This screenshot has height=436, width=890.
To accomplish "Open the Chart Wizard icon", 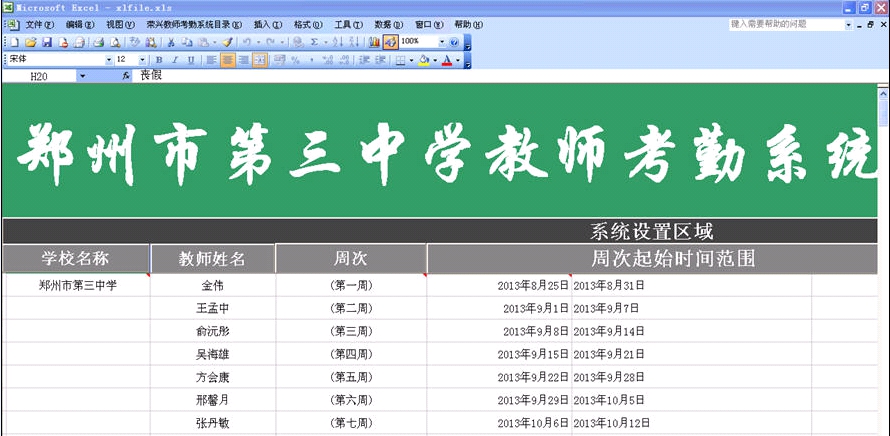I will [x=374, y=42].
